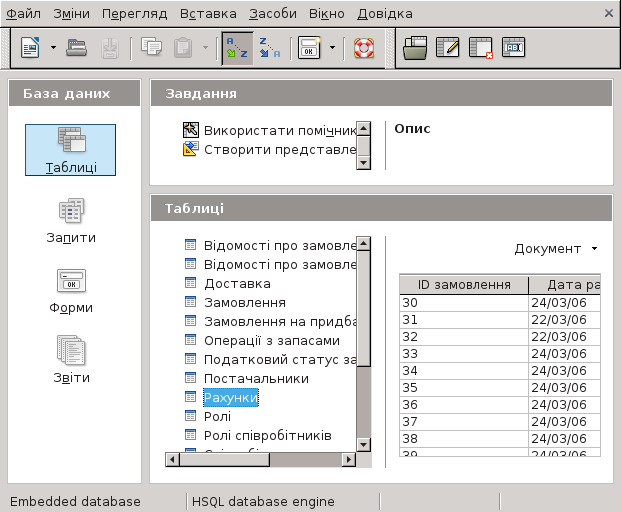
Task: Select the Замовлення table
Action: click(x=245, y=303)
